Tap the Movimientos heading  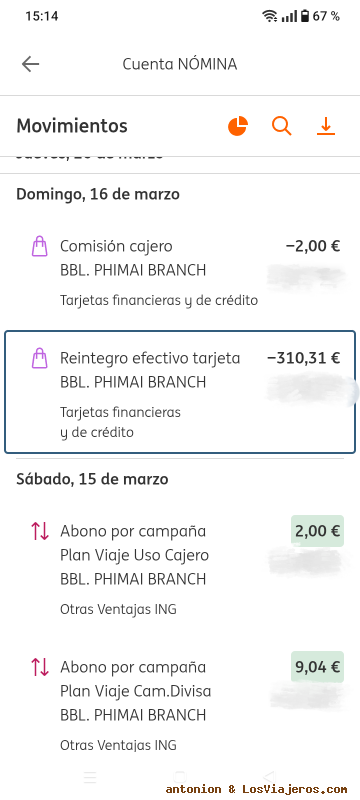72,126
